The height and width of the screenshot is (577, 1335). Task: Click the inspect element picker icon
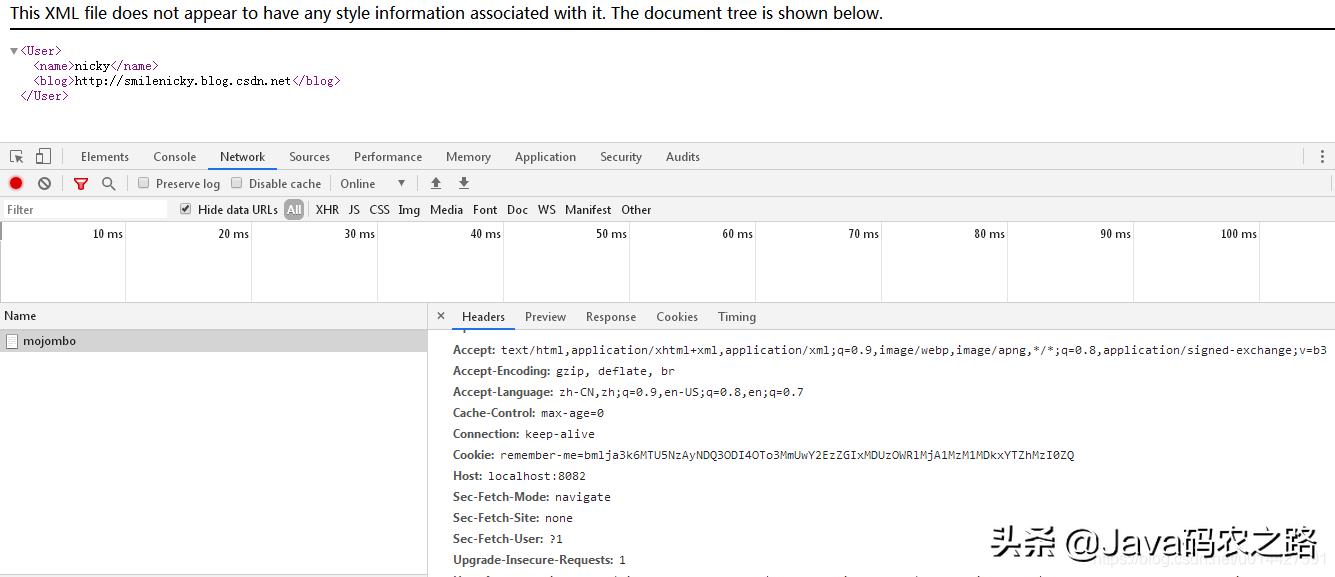(x=17, y=157)
